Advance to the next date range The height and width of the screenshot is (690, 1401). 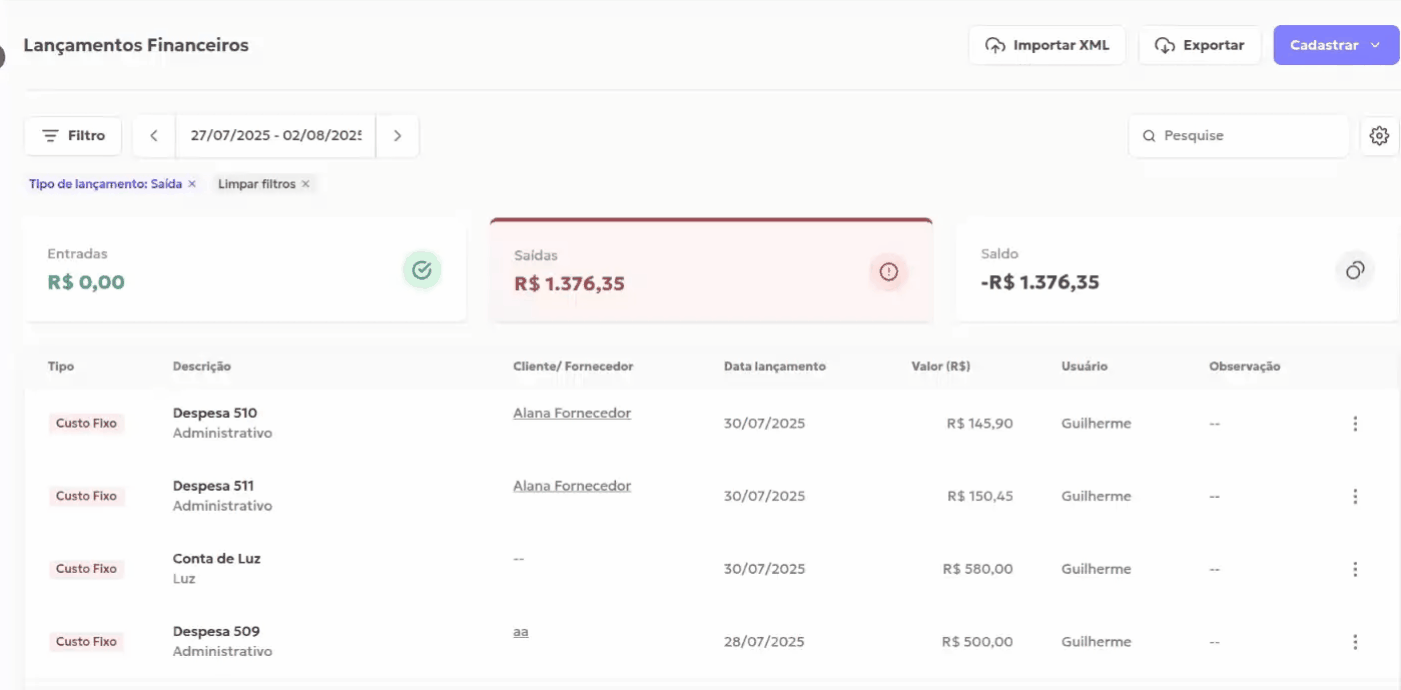coord(397,136)
